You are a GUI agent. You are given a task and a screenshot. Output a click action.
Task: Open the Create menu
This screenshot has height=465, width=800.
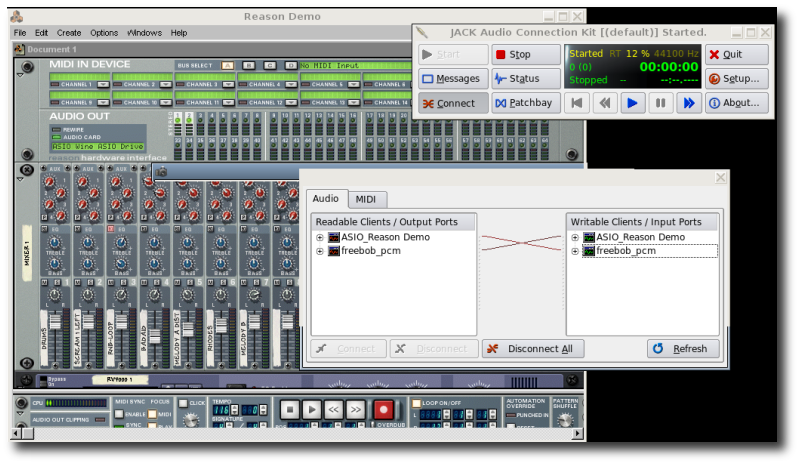[69, 33]
